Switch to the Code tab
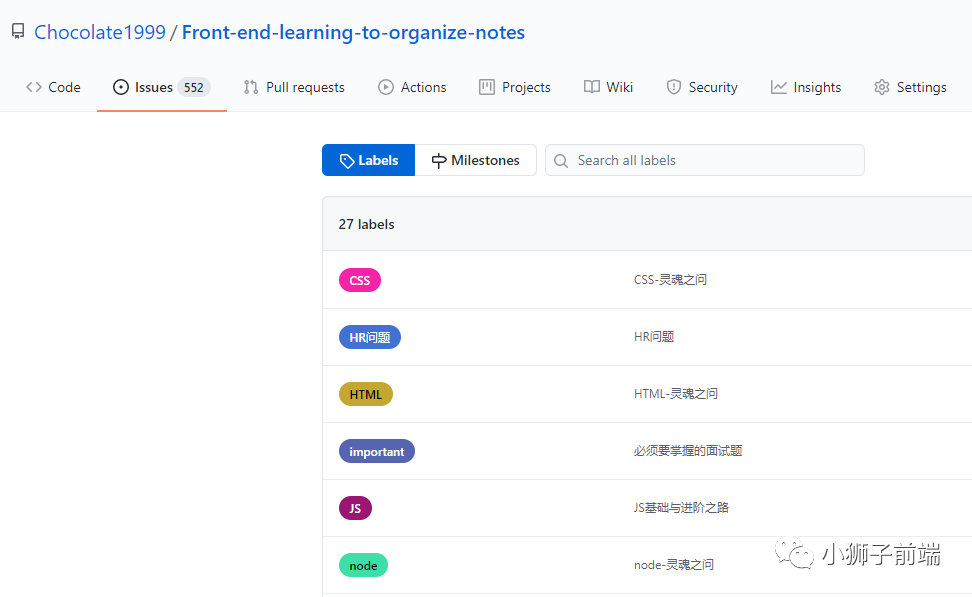The height and width of the screenshot is (597, 972). coord(53,87)
